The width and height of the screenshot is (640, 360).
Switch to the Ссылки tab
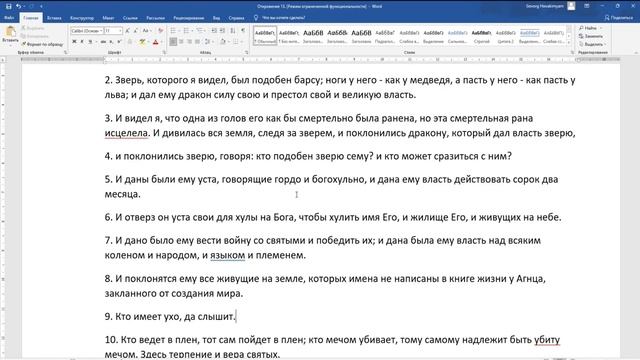[130, 18]
